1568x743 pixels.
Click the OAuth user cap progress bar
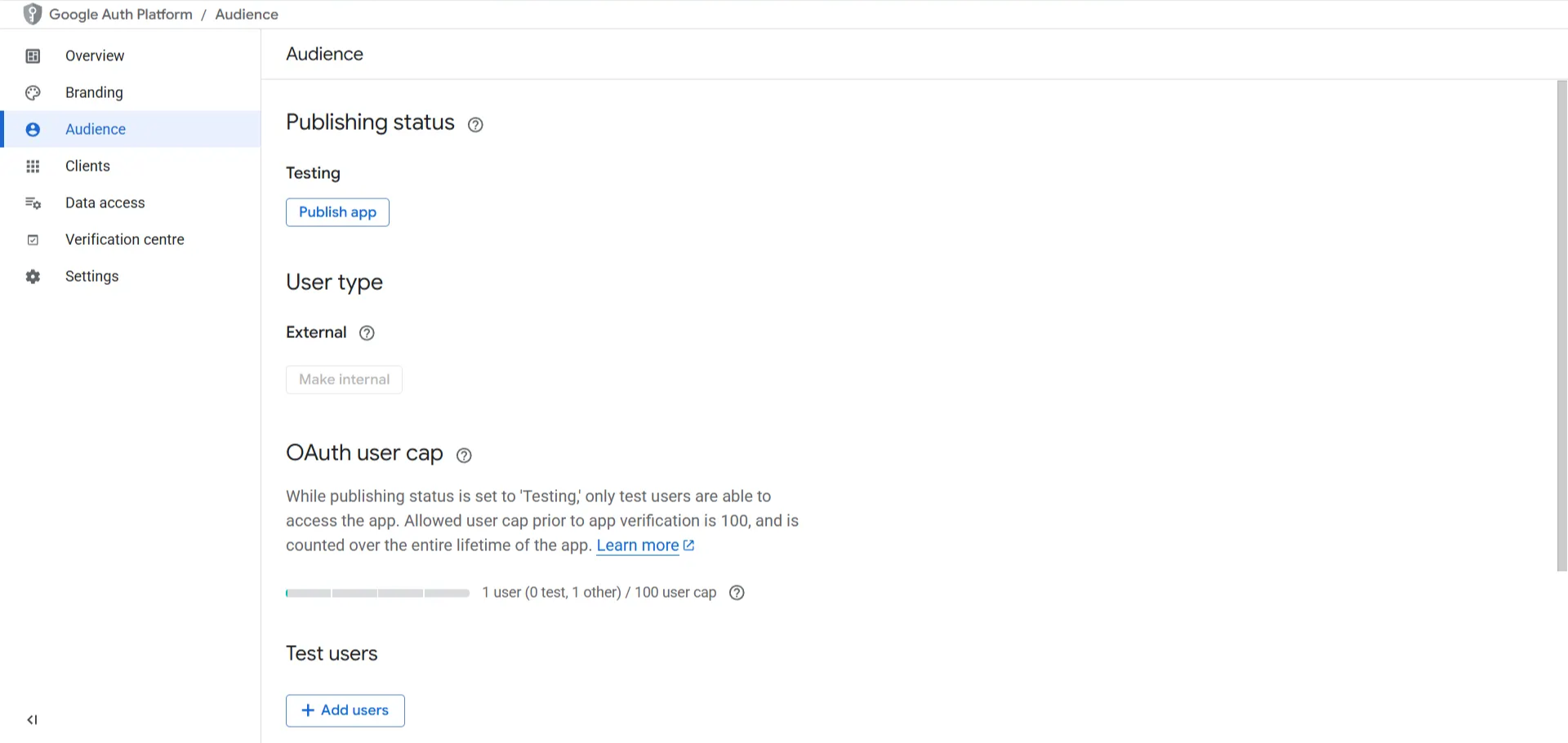pos(377,593)
